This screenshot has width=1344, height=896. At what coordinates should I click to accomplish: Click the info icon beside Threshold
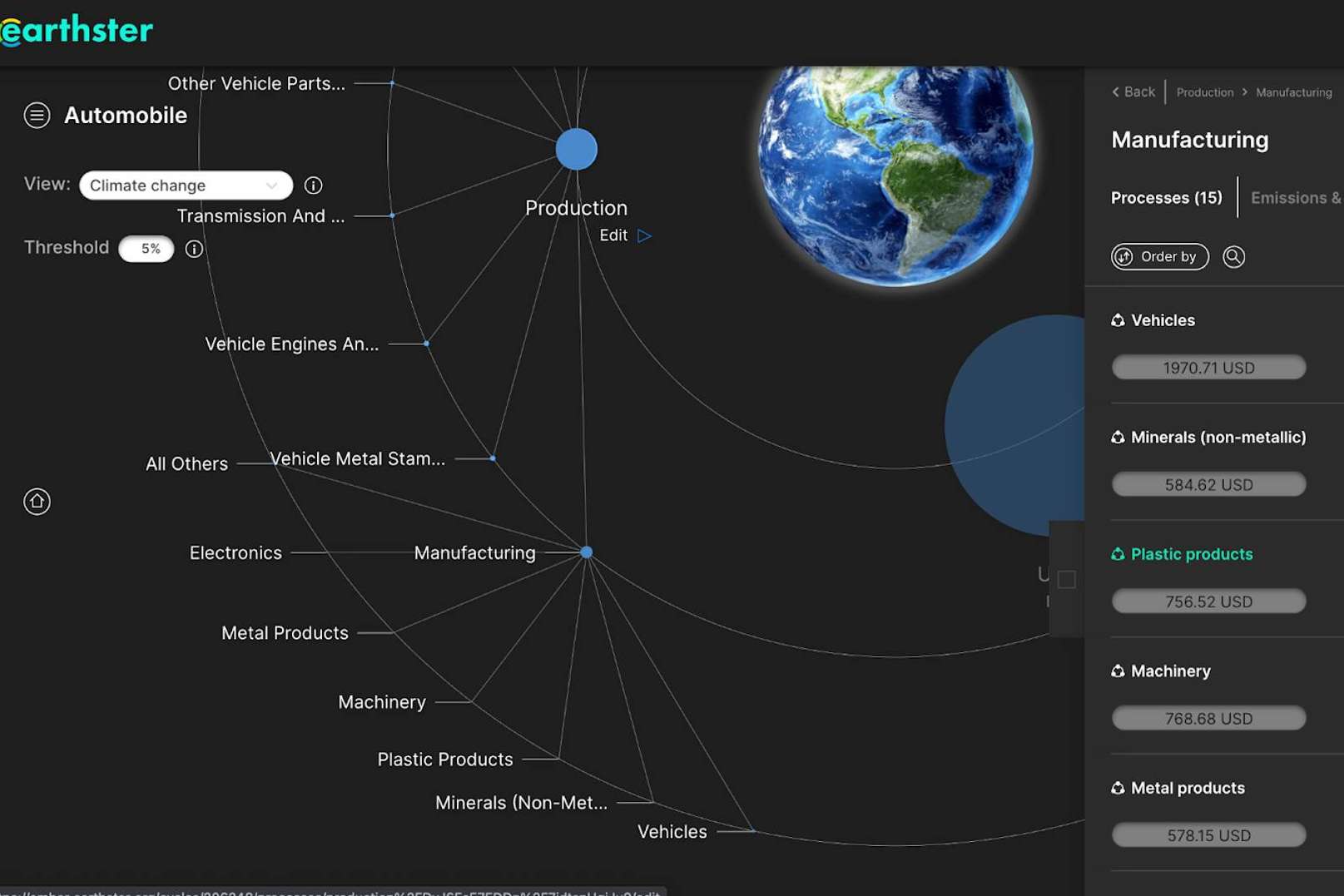[x=194, y=249]
